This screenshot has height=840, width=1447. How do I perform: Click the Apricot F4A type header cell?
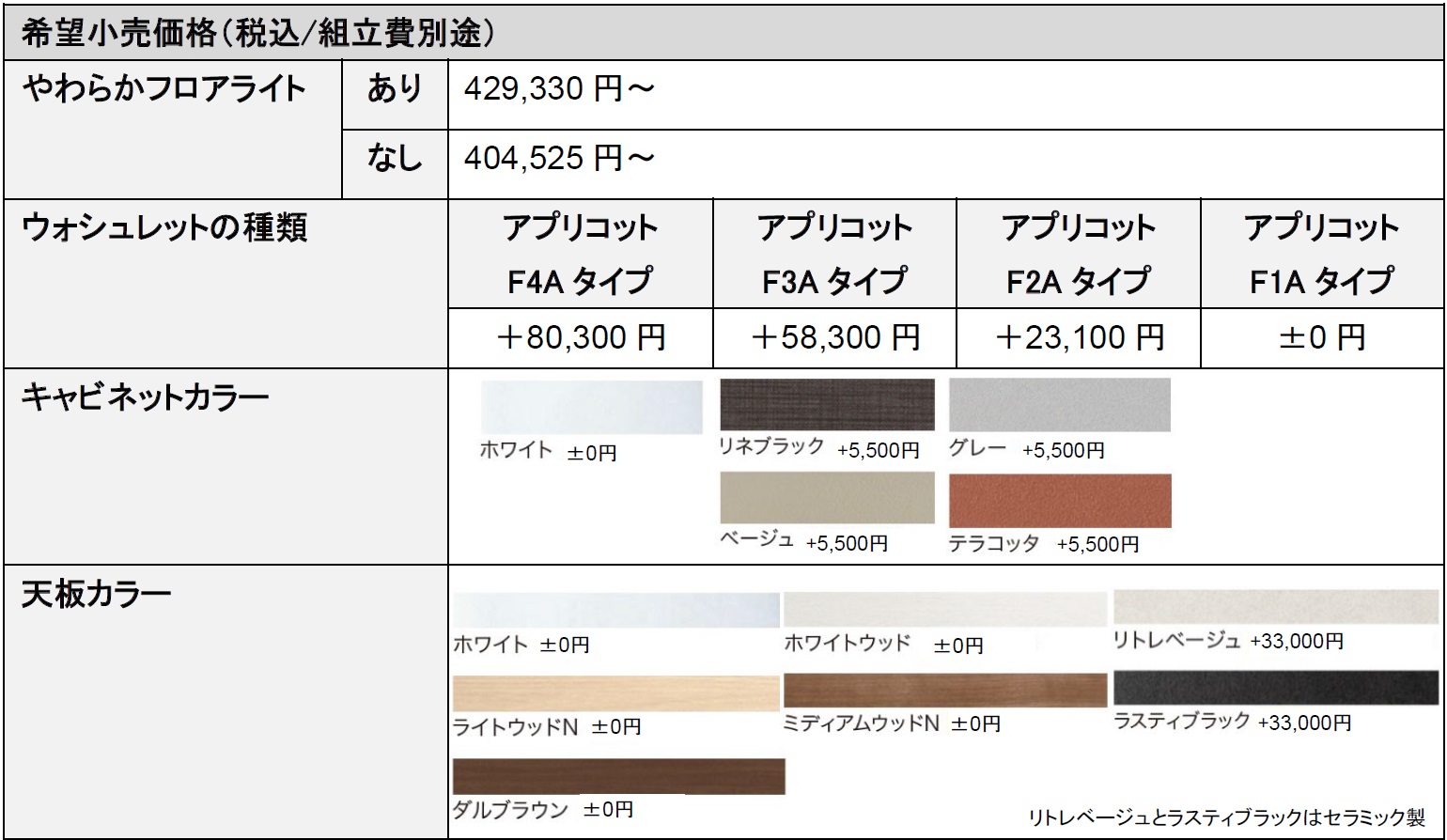click(x=580, y=254)
